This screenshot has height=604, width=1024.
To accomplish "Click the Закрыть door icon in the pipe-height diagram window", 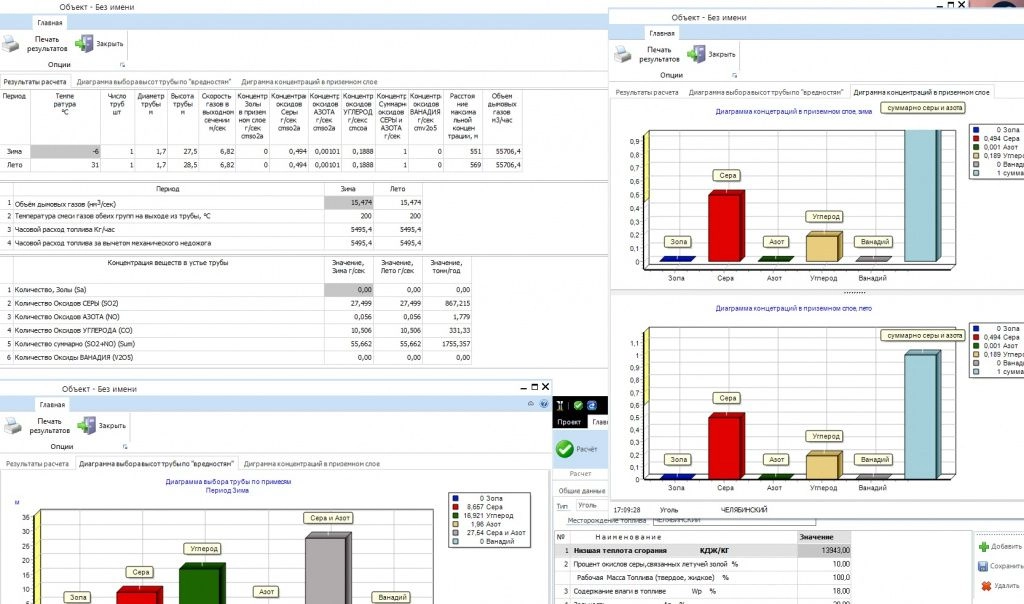I will point(87,426).
